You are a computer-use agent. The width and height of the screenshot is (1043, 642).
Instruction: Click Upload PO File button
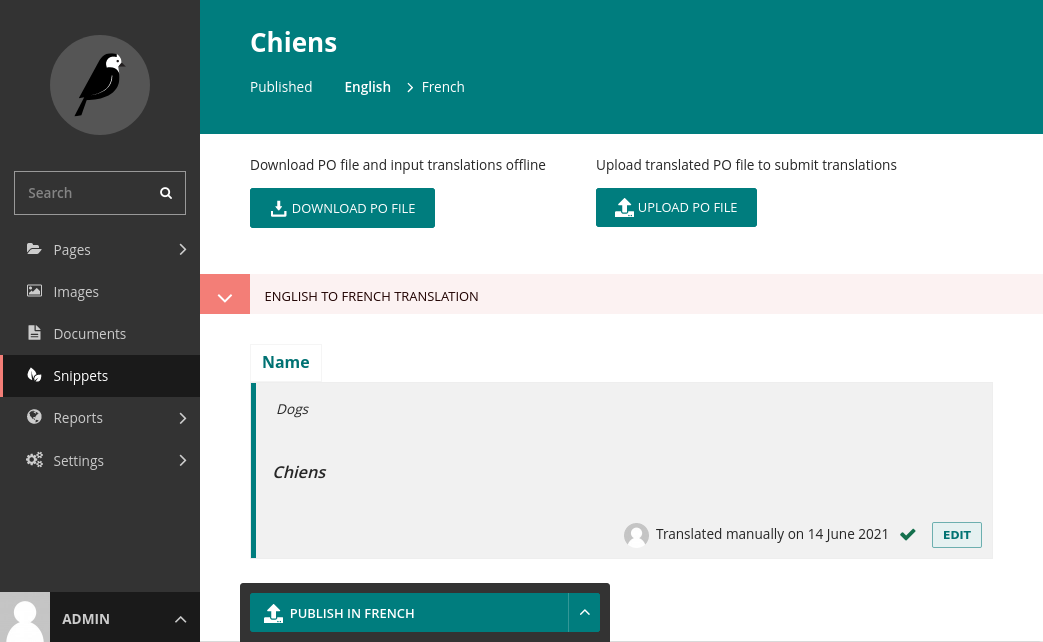point(676,208)
